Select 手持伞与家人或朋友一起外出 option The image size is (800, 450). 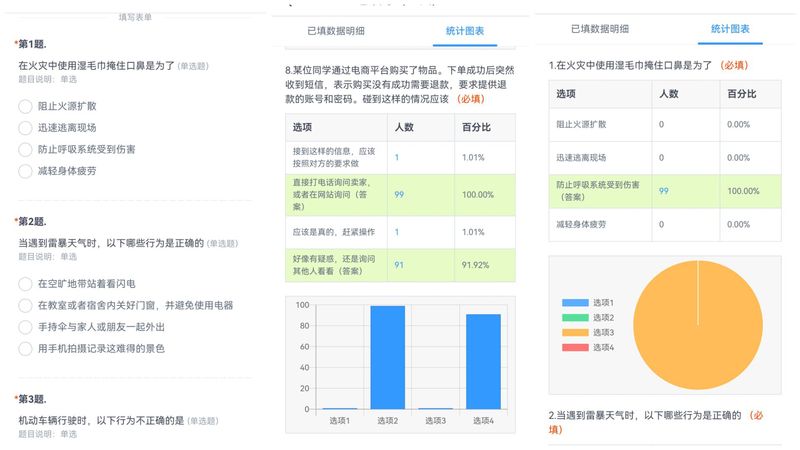[25, 327]
